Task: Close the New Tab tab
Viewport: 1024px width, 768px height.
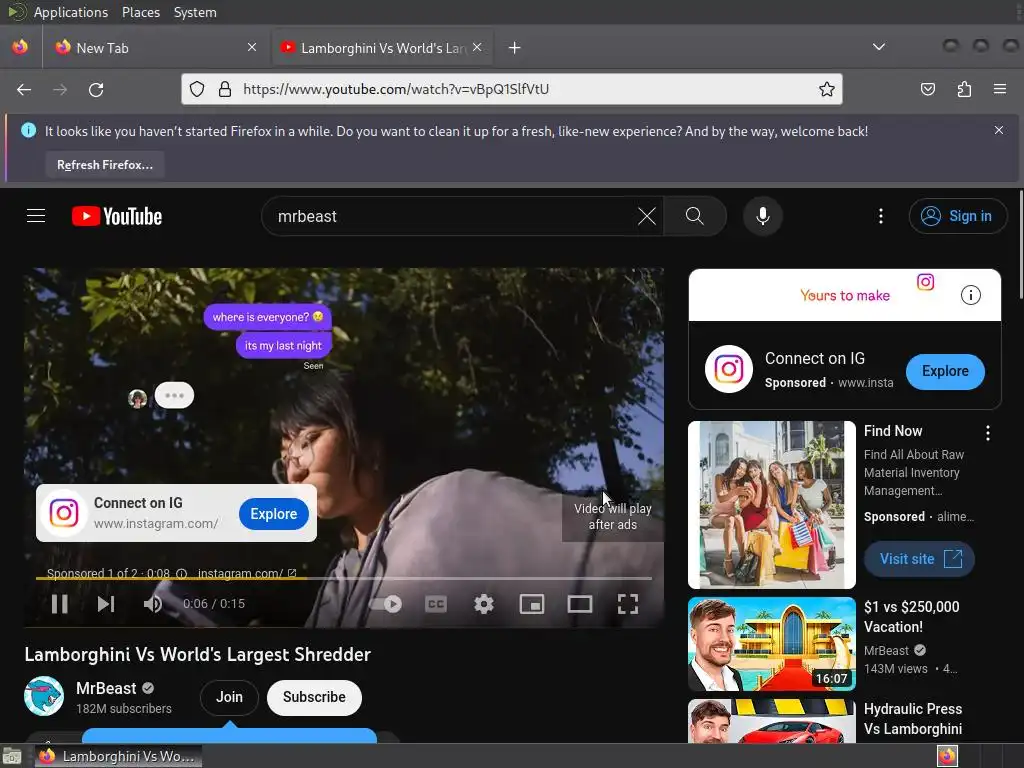Action: [x=252, y=47]
